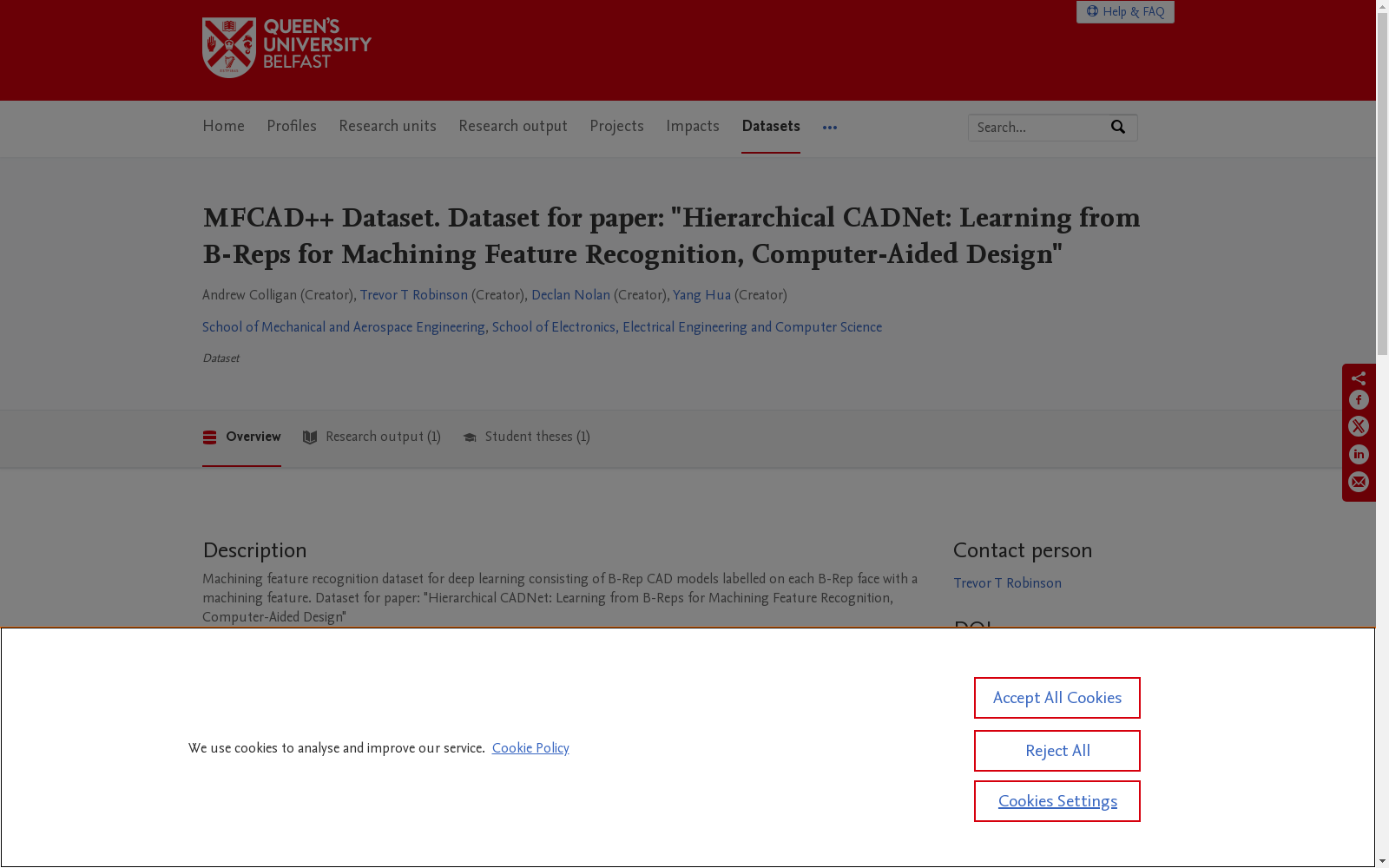Open the Research output navigation item
The height and width of the screenshot is (868, 1389).
(x=513, y=127)
